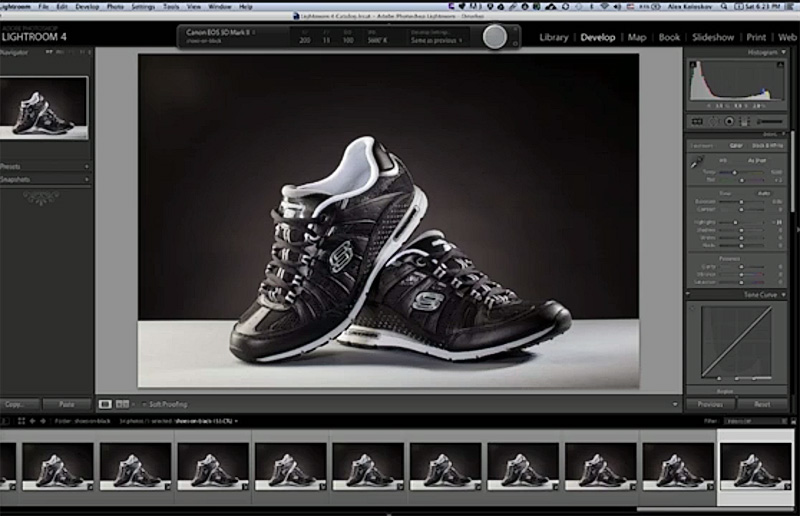The image size is (800, 516).
Task: Select the Adjustment Brush tool icon
Action: coord(769,121)
